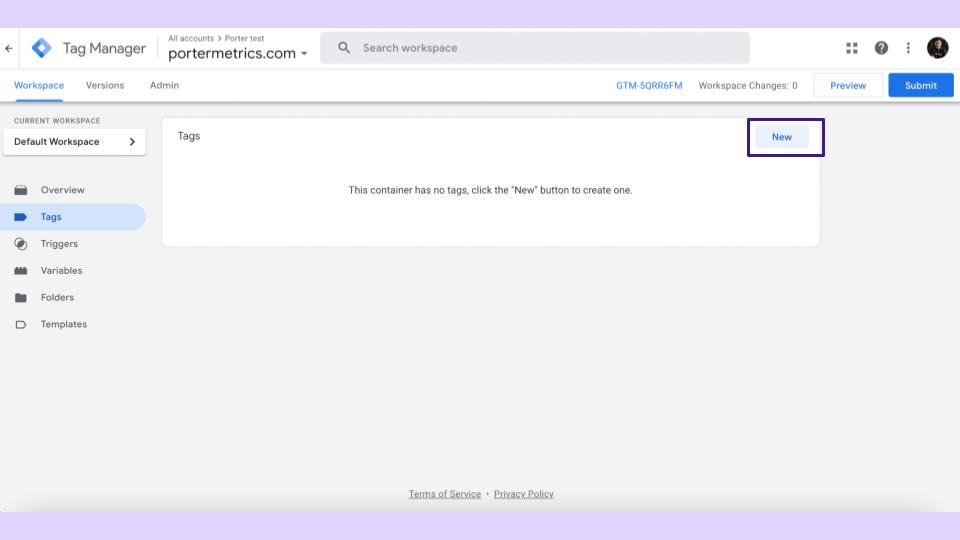Image resolution: width=960 pixels, height=540 pixels.
Task: Open Templates in the sidebar
Action: (x=73, y=324)
